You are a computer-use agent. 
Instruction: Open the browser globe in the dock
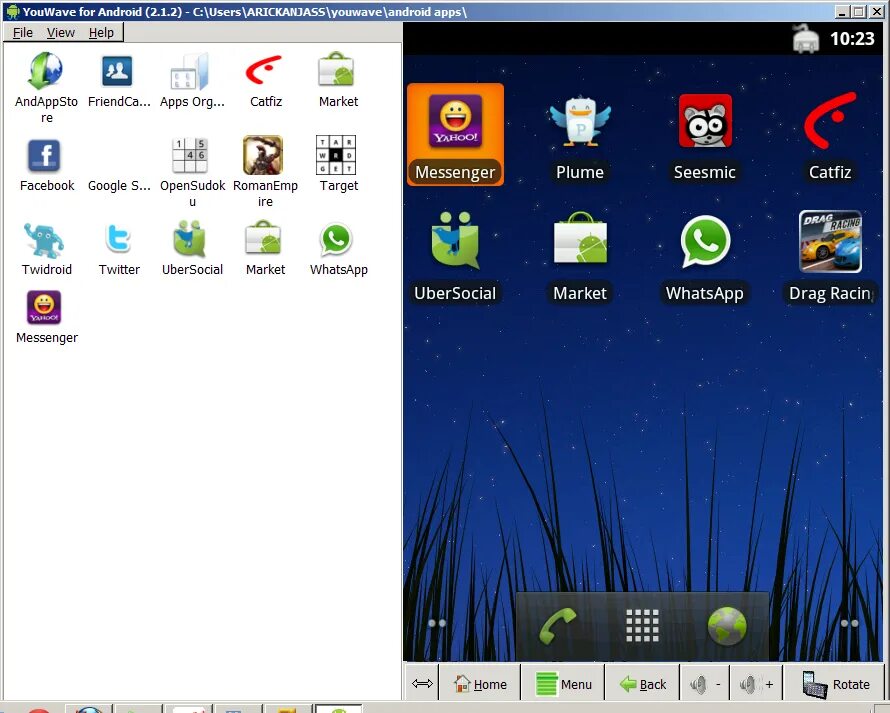coord(727,626)
